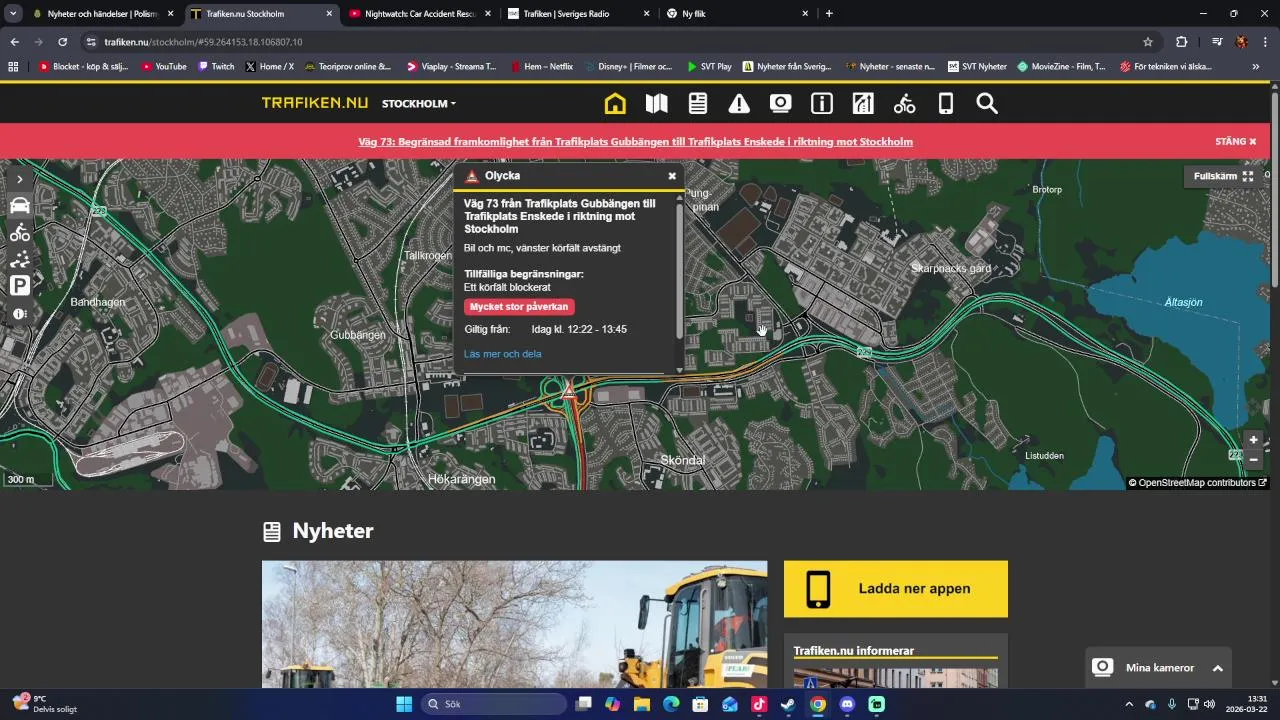
Task: Zoom out the map with minus button
Action: point(1253,459)
